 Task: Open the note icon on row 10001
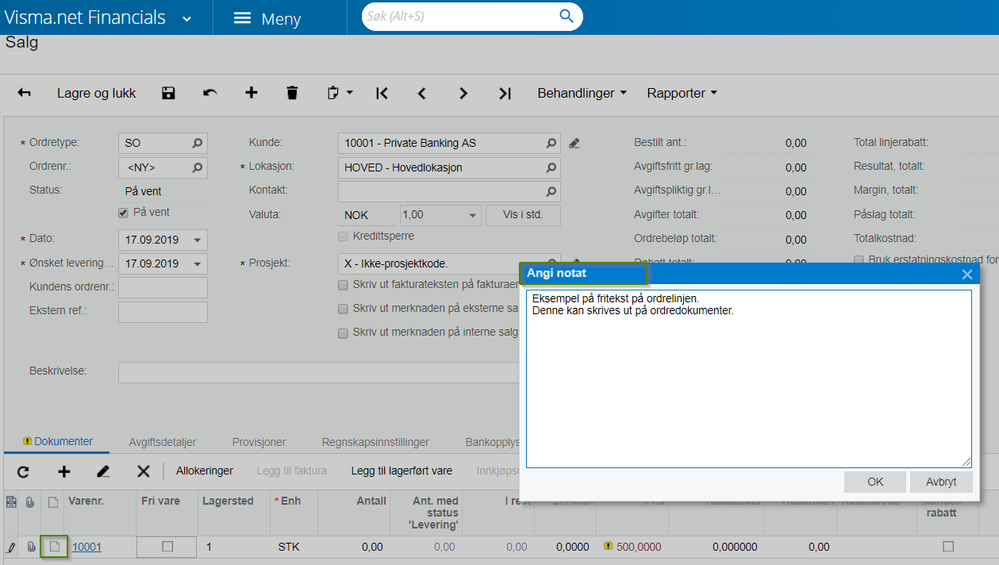54,547
